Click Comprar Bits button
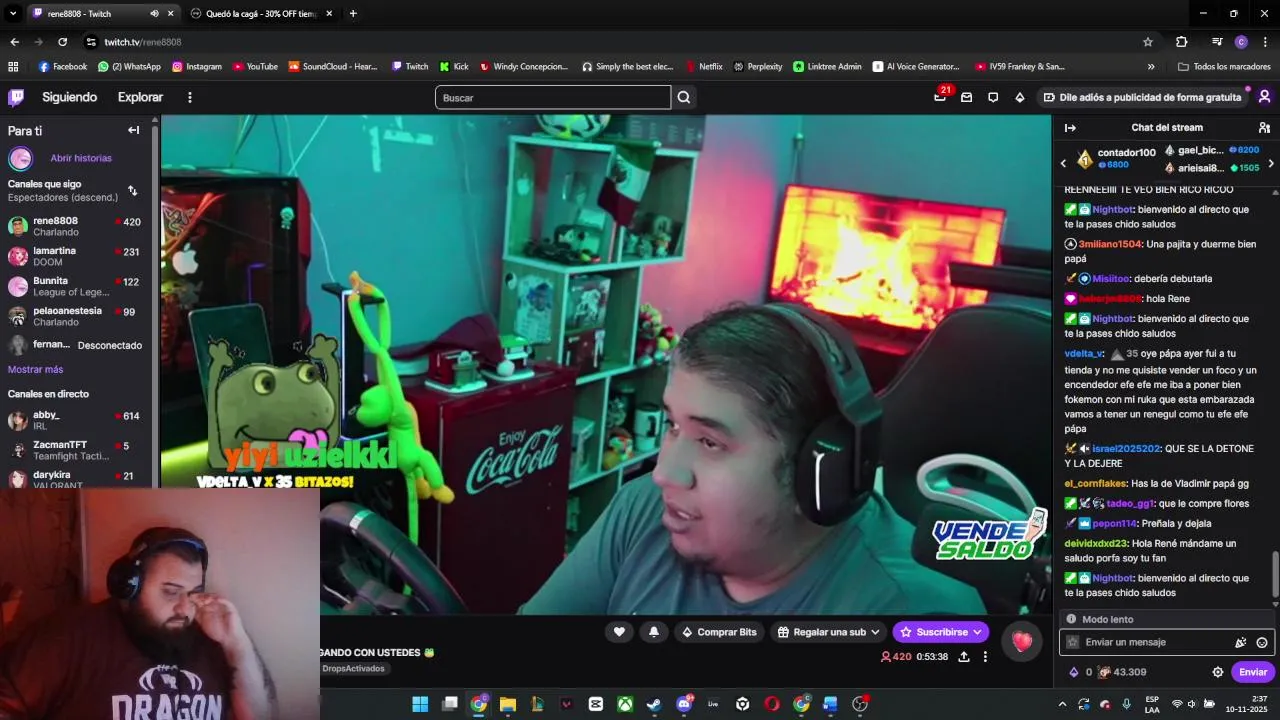Image resolution: width=1280 pixels, height=720 pixels. point(719,632)
